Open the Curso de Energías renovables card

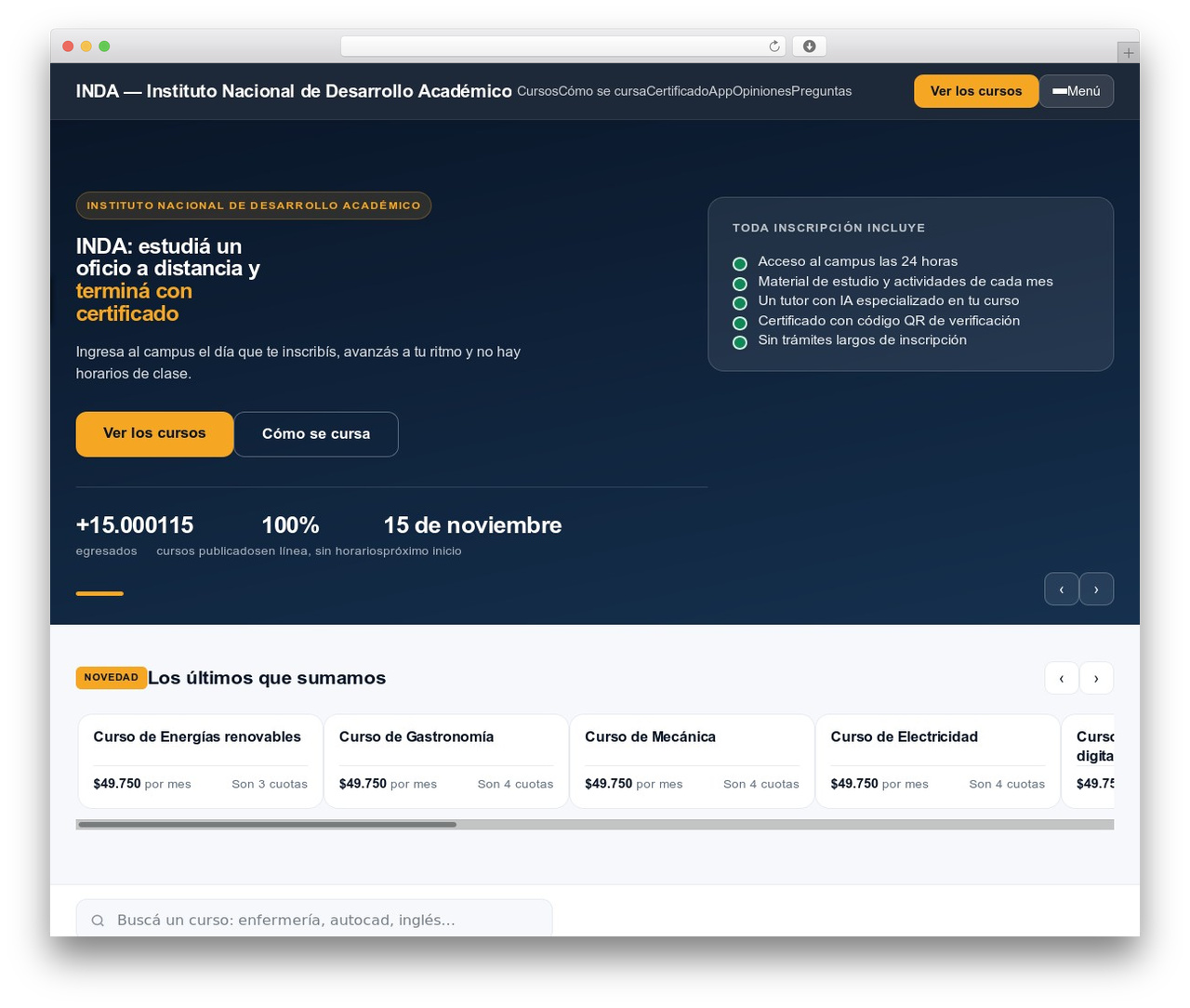tap(200, 761)
